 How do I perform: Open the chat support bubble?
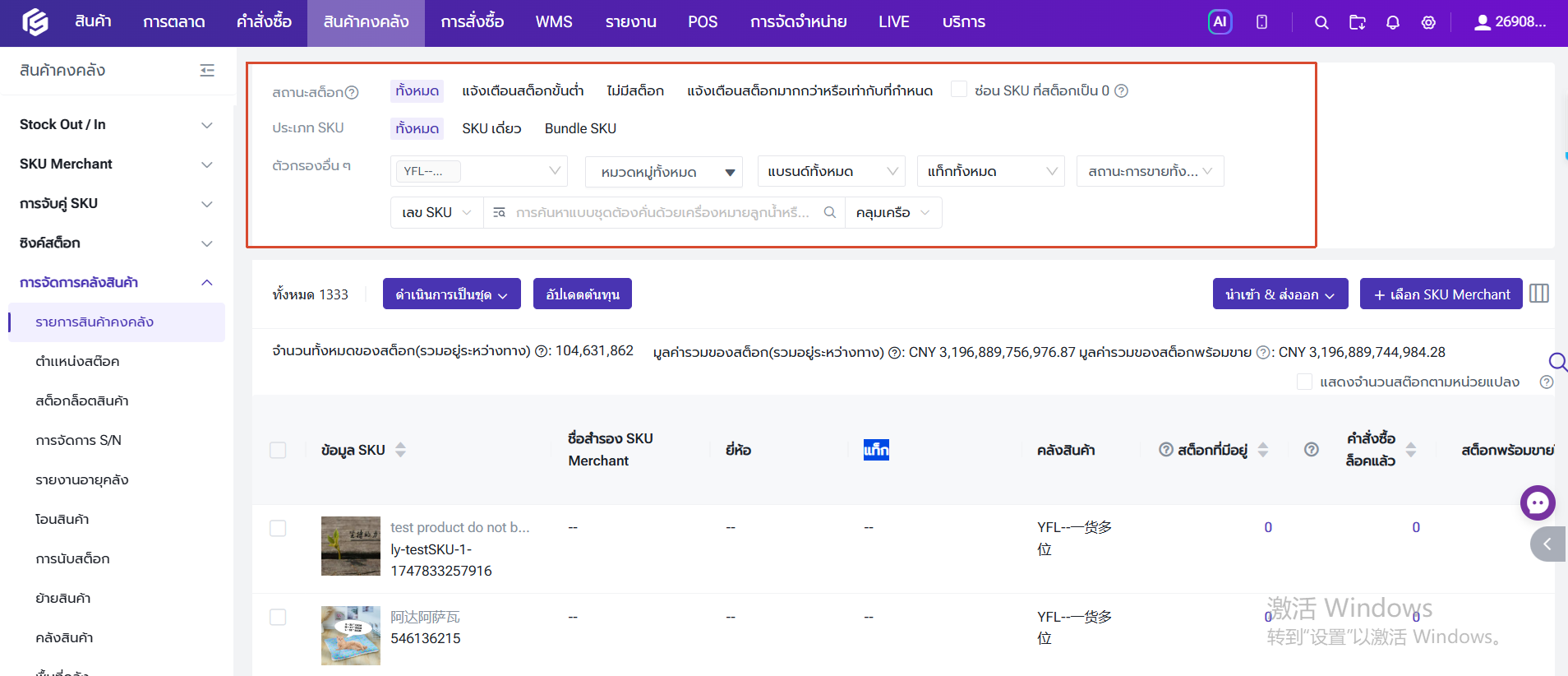(1538, 502)
